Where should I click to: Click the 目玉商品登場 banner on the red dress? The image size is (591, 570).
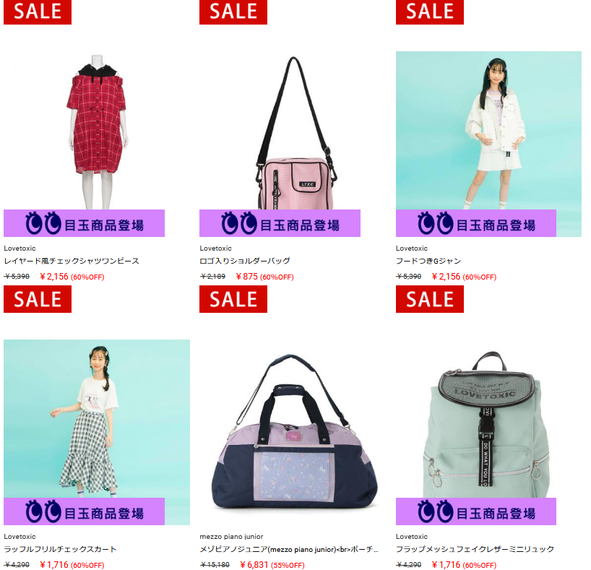pyautogui.click(x=84, y=223)
